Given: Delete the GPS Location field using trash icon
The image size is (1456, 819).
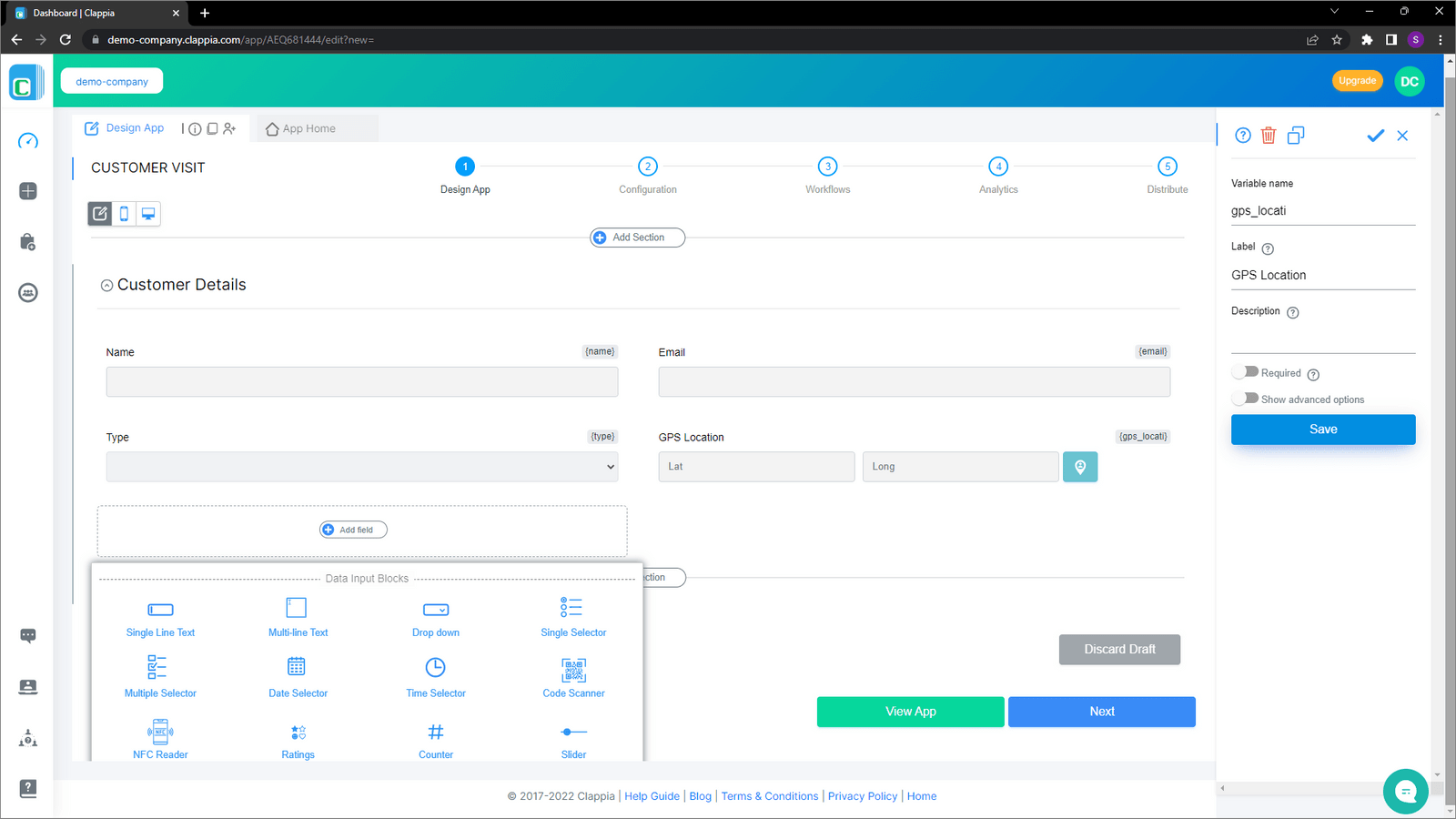Looking at the screenshot, I should [1269, 135].
